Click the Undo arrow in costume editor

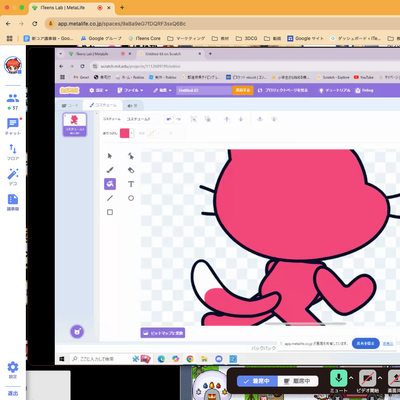coord(169,119)
